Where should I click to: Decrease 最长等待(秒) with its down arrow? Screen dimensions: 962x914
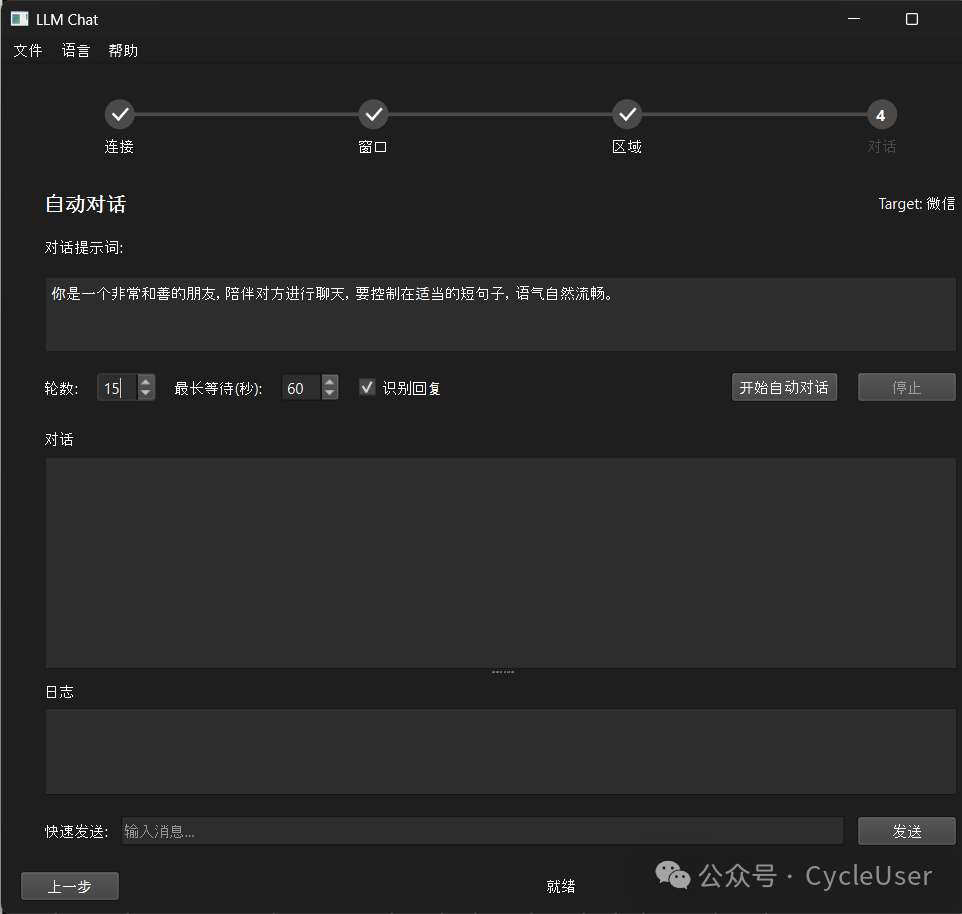point(330,393)
